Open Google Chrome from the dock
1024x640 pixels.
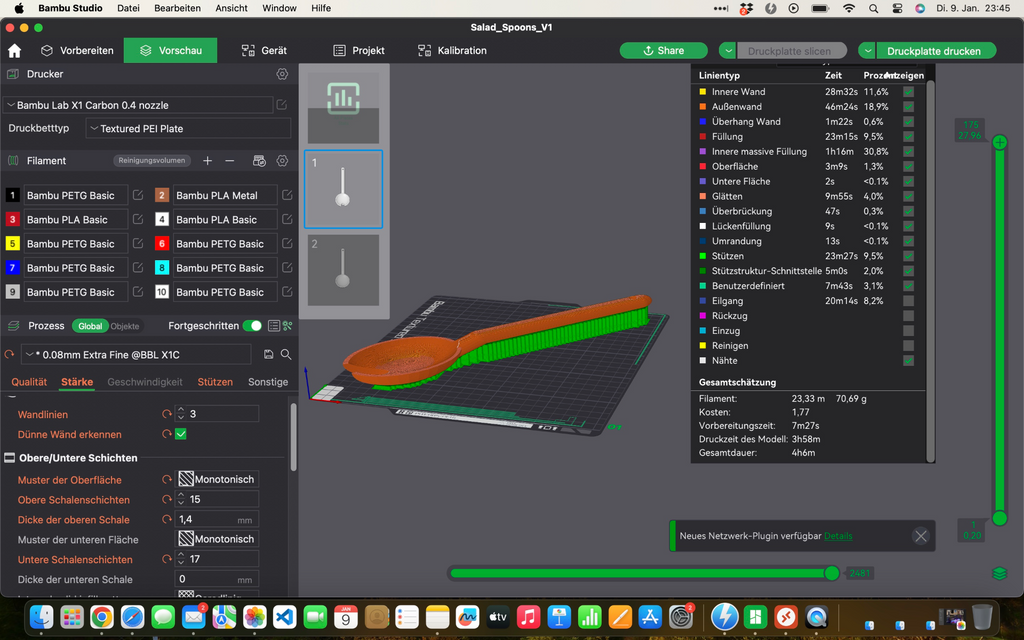pos(102,616)
